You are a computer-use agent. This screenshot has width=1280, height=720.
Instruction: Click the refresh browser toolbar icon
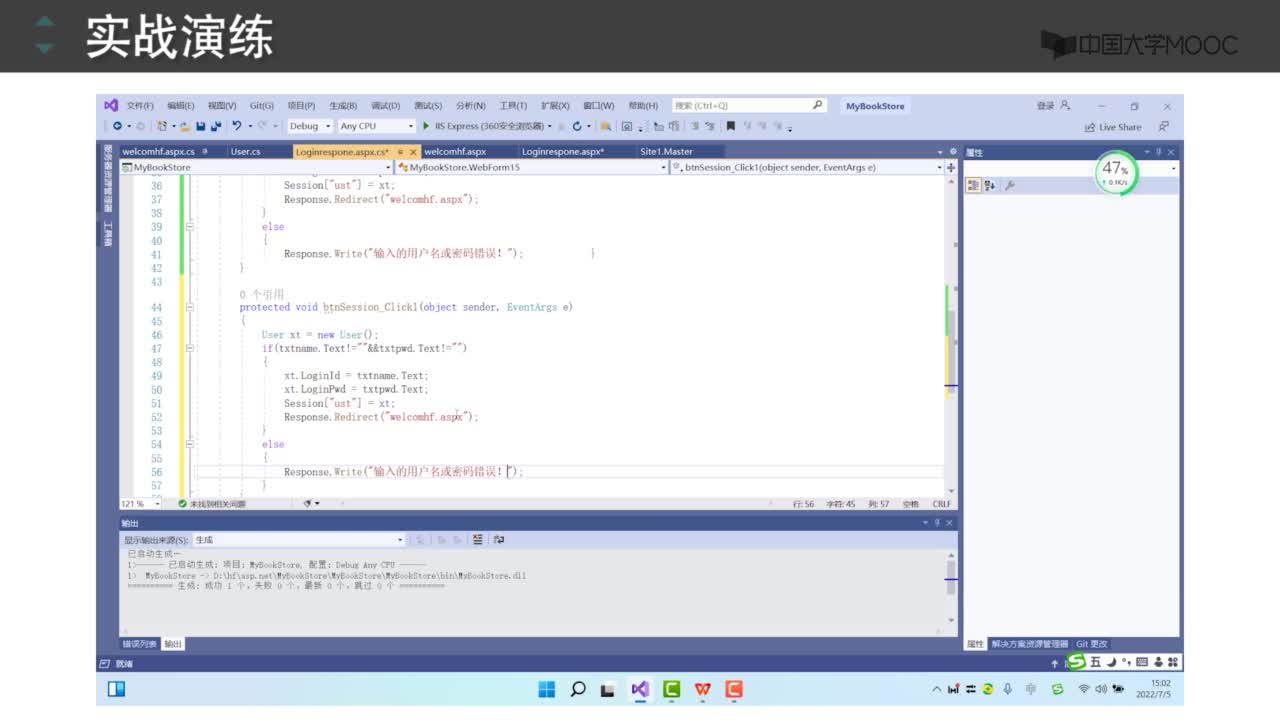point(577,126)
